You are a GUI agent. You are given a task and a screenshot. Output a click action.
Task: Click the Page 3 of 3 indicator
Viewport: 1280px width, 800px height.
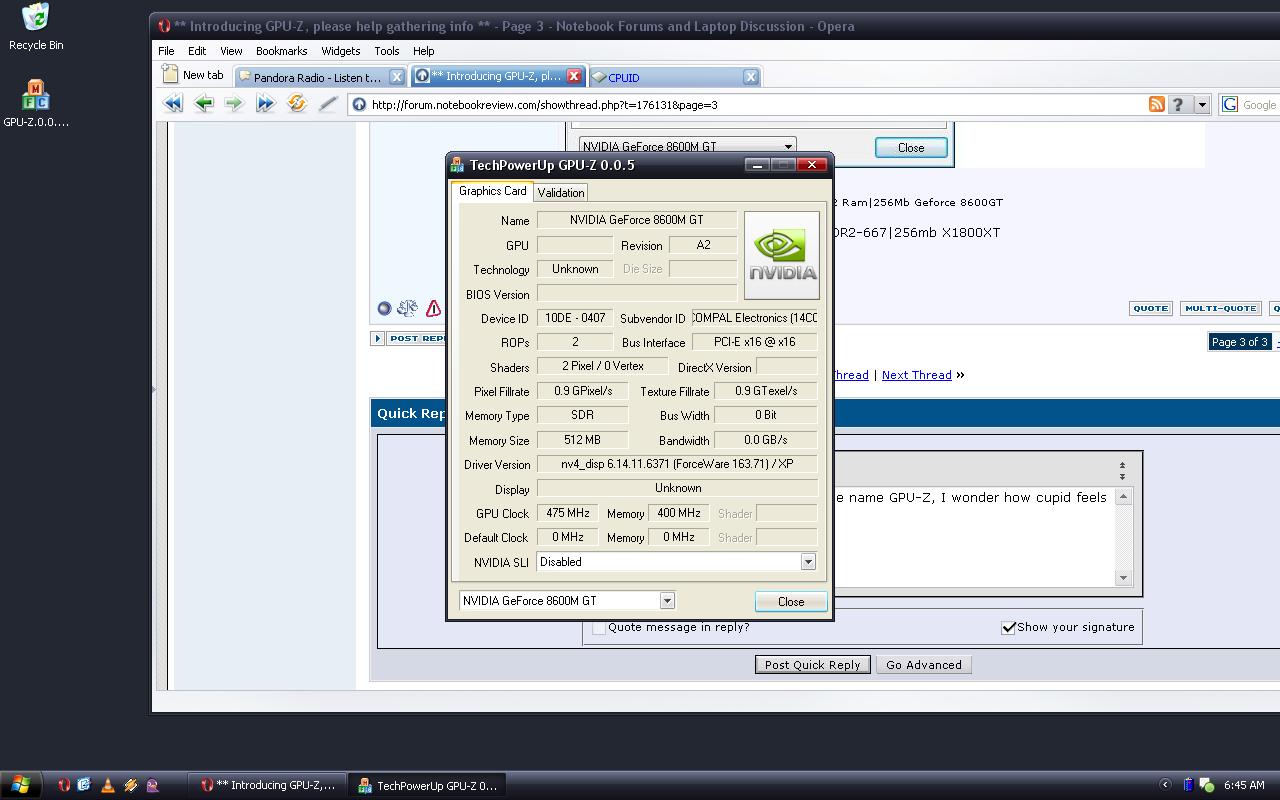click(x=1239, y=342)
